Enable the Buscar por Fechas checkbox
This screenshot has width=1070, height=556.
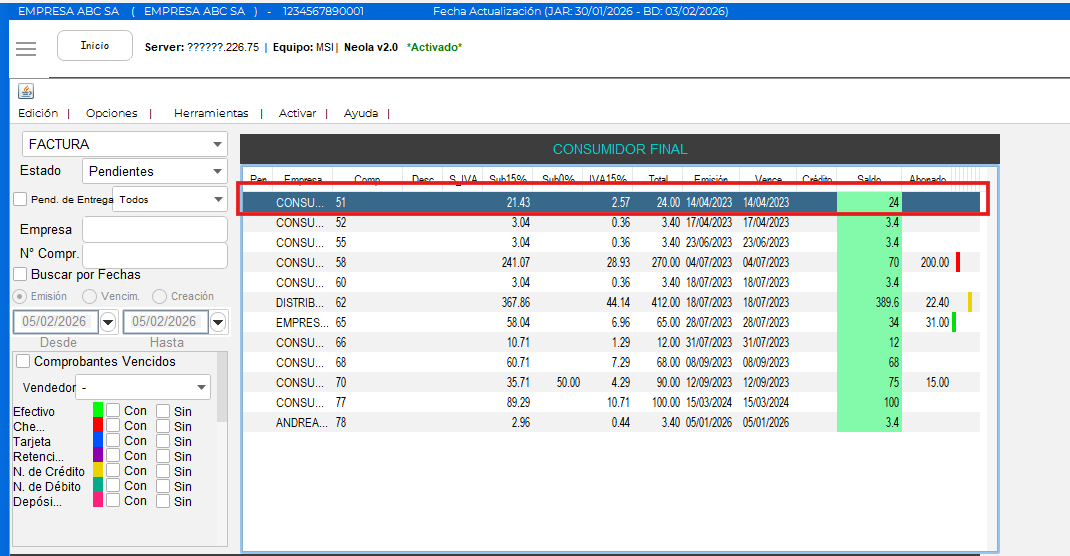click(20, 274)
